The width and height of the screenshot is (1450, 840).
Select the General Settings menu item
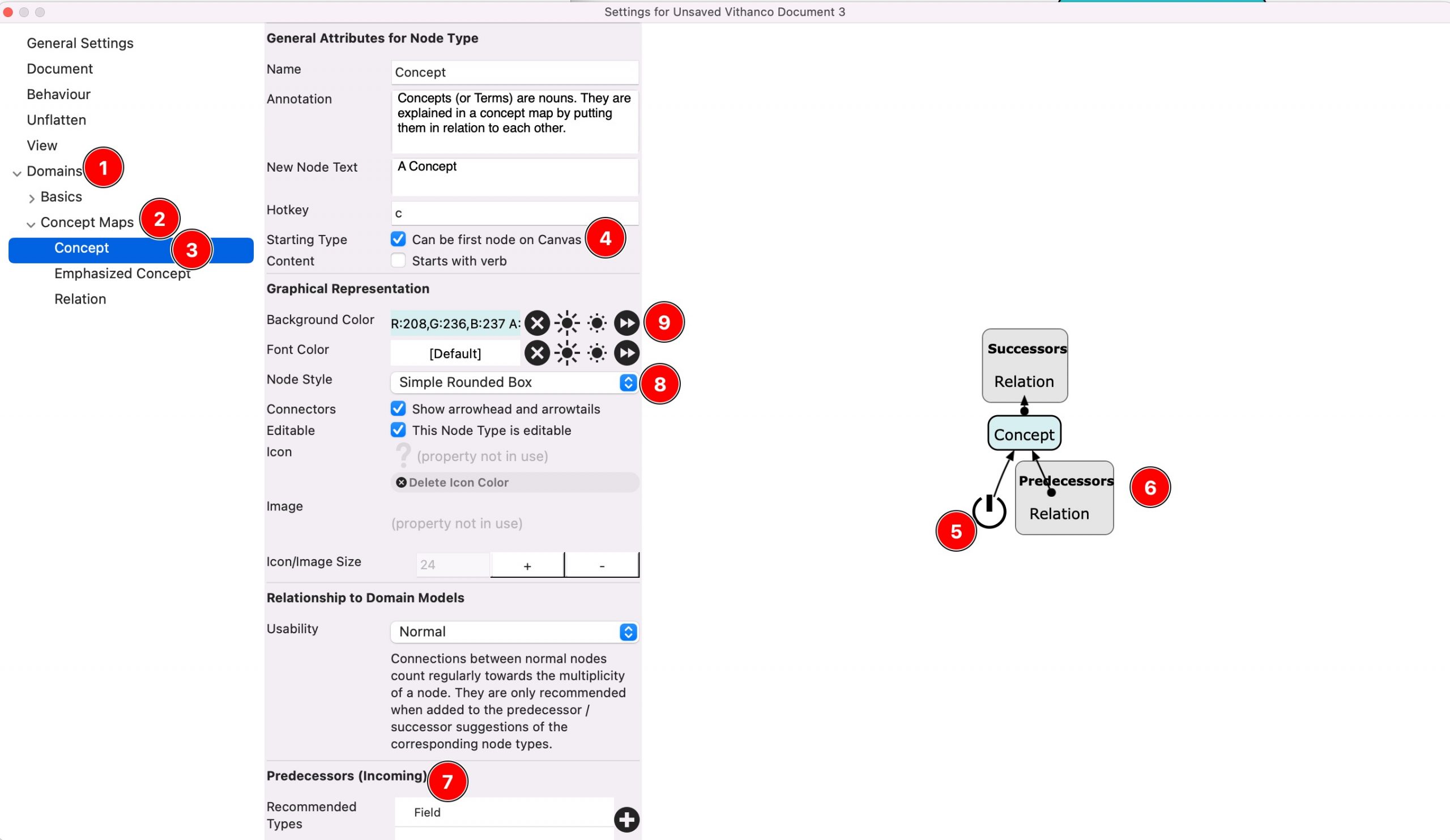tap(80, 43)
